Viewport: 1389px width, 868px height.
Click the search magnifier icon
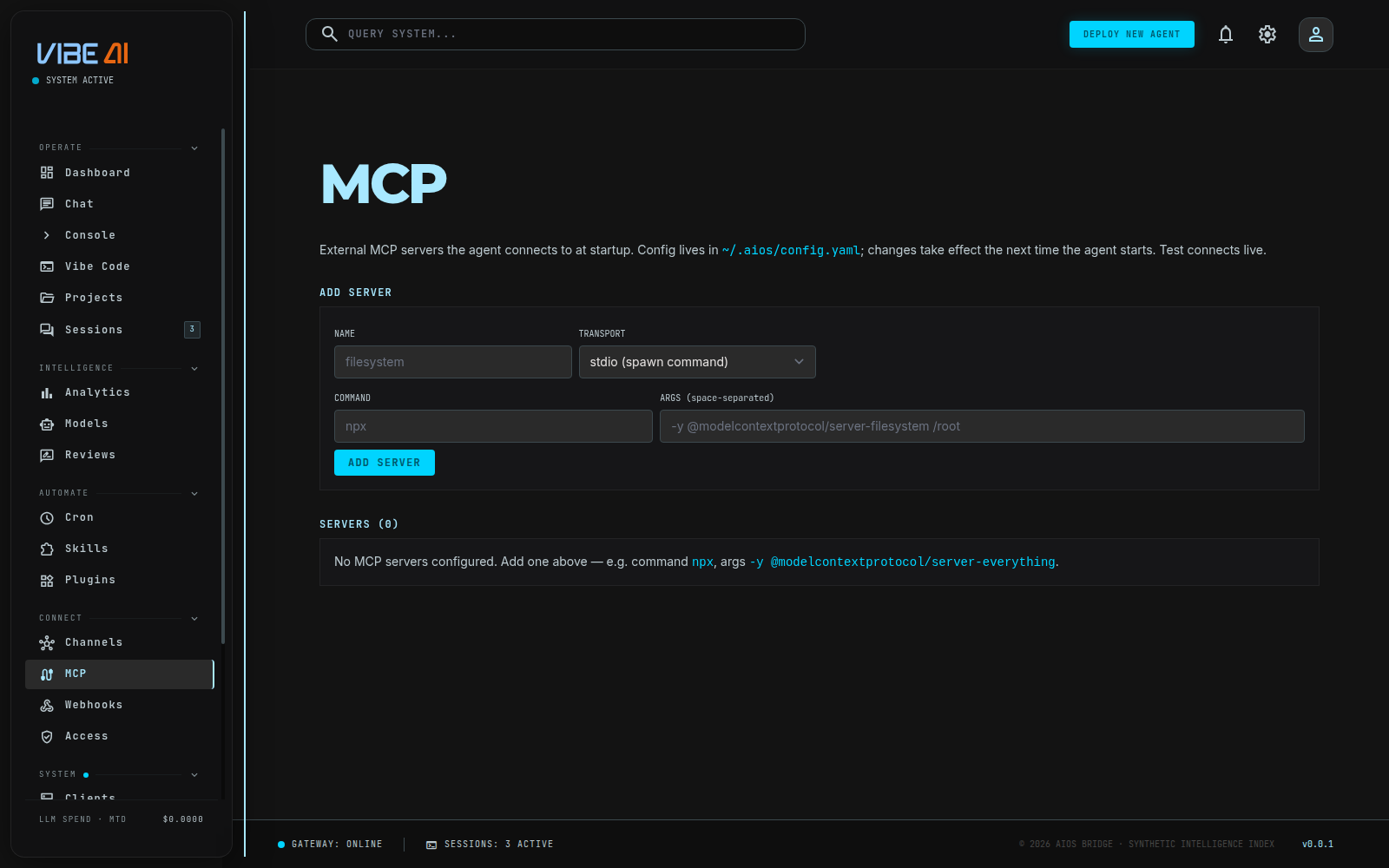(329, 34)
